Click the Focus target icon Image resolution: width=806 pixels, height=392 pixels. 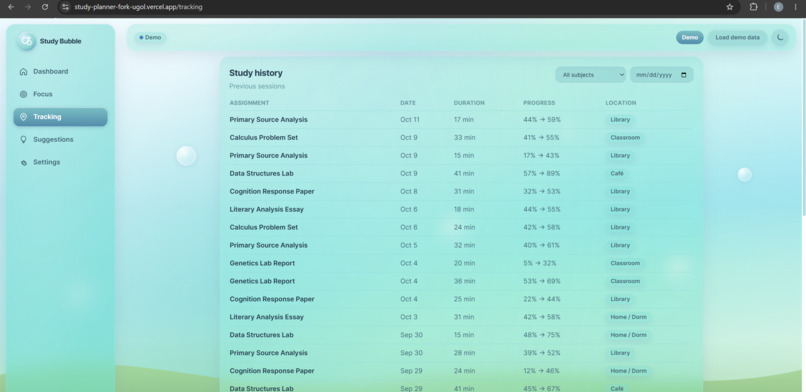pyautogui.click(x=23, y=94)
